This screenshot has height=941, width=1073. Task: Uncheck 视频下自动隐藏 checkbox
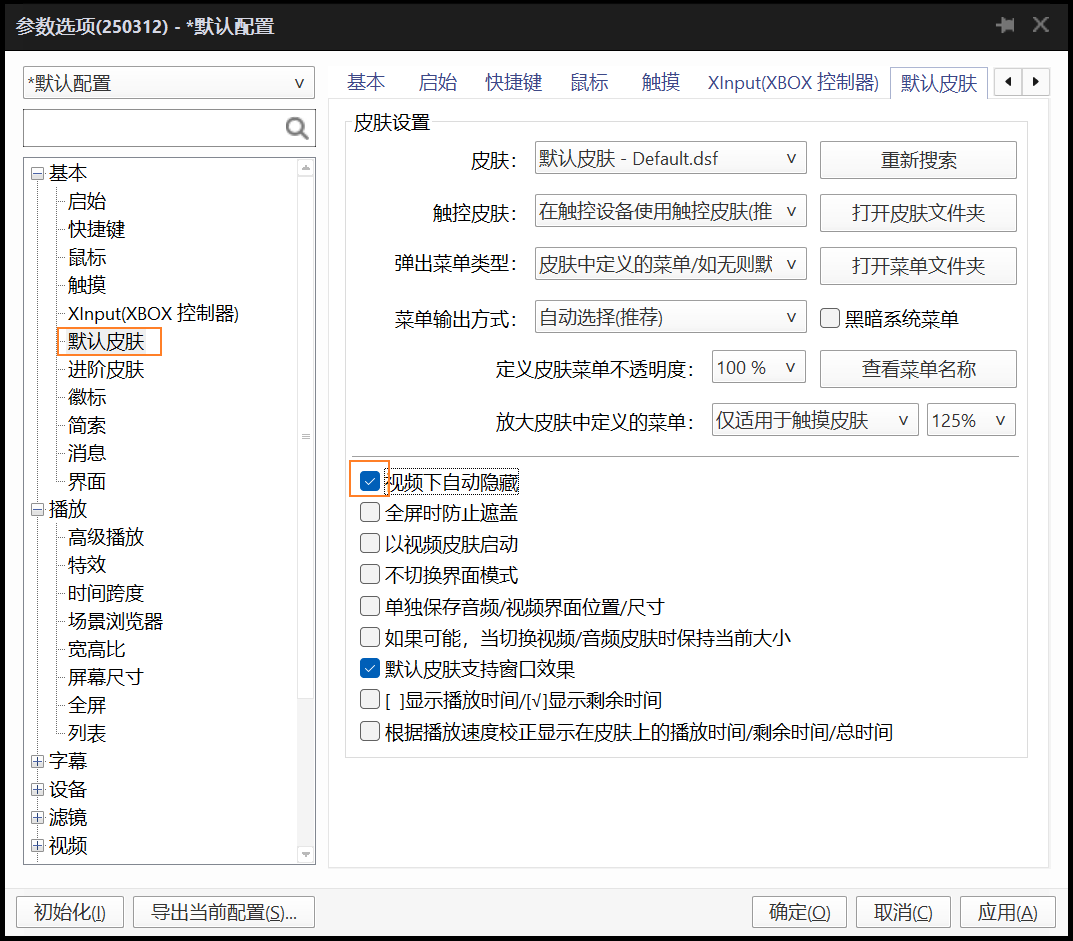tap(370, 482)
